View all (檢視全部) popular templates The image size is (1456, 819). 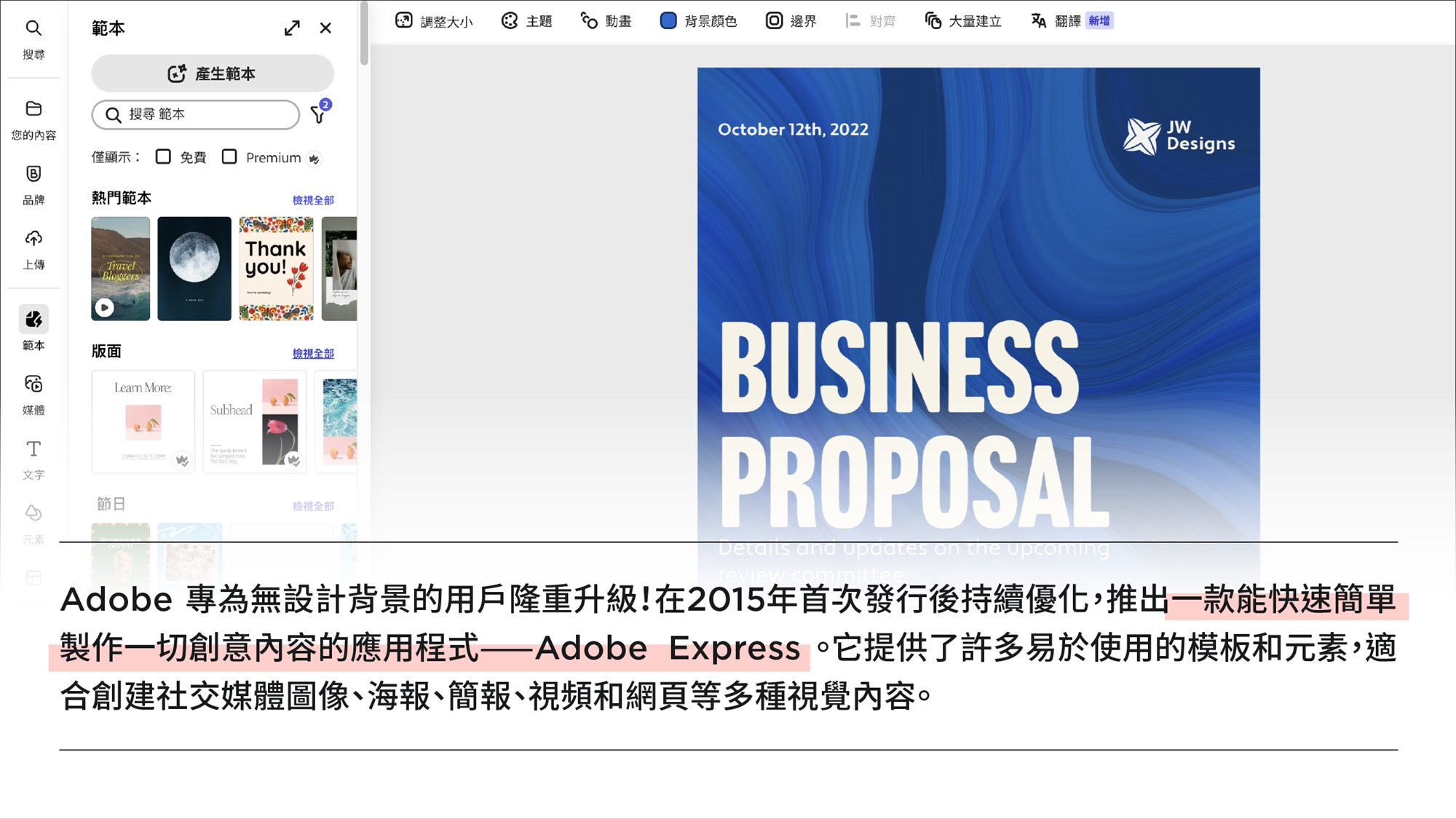(313, 199)
